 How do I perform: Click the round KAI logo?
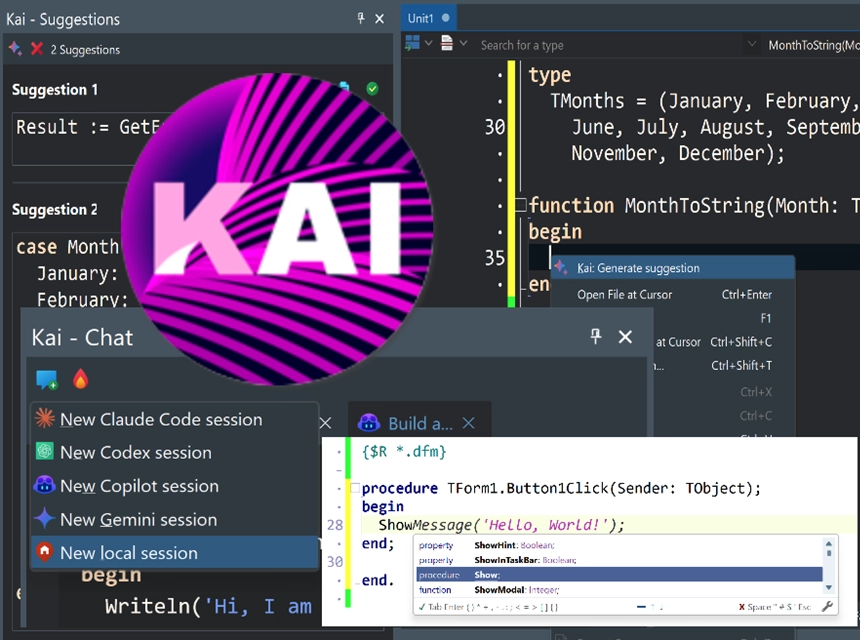point(277,229)
